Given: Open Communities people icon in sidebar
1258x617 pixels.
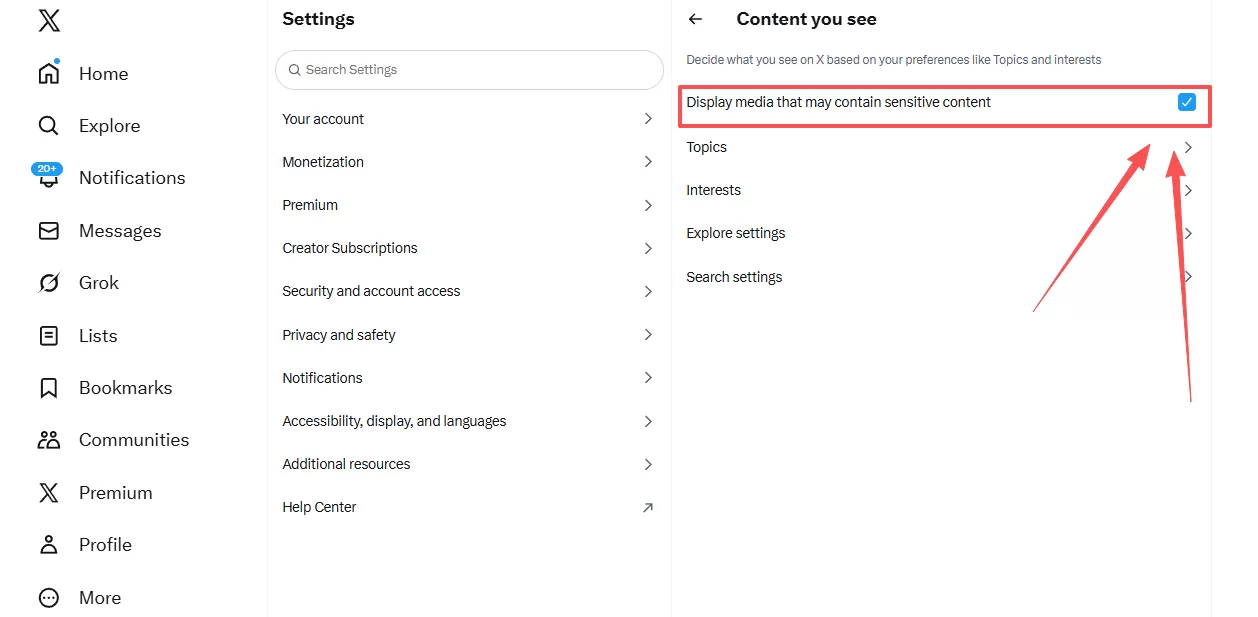Looking at the screenshot, I should pyautogui.click(x=49, y=440).
